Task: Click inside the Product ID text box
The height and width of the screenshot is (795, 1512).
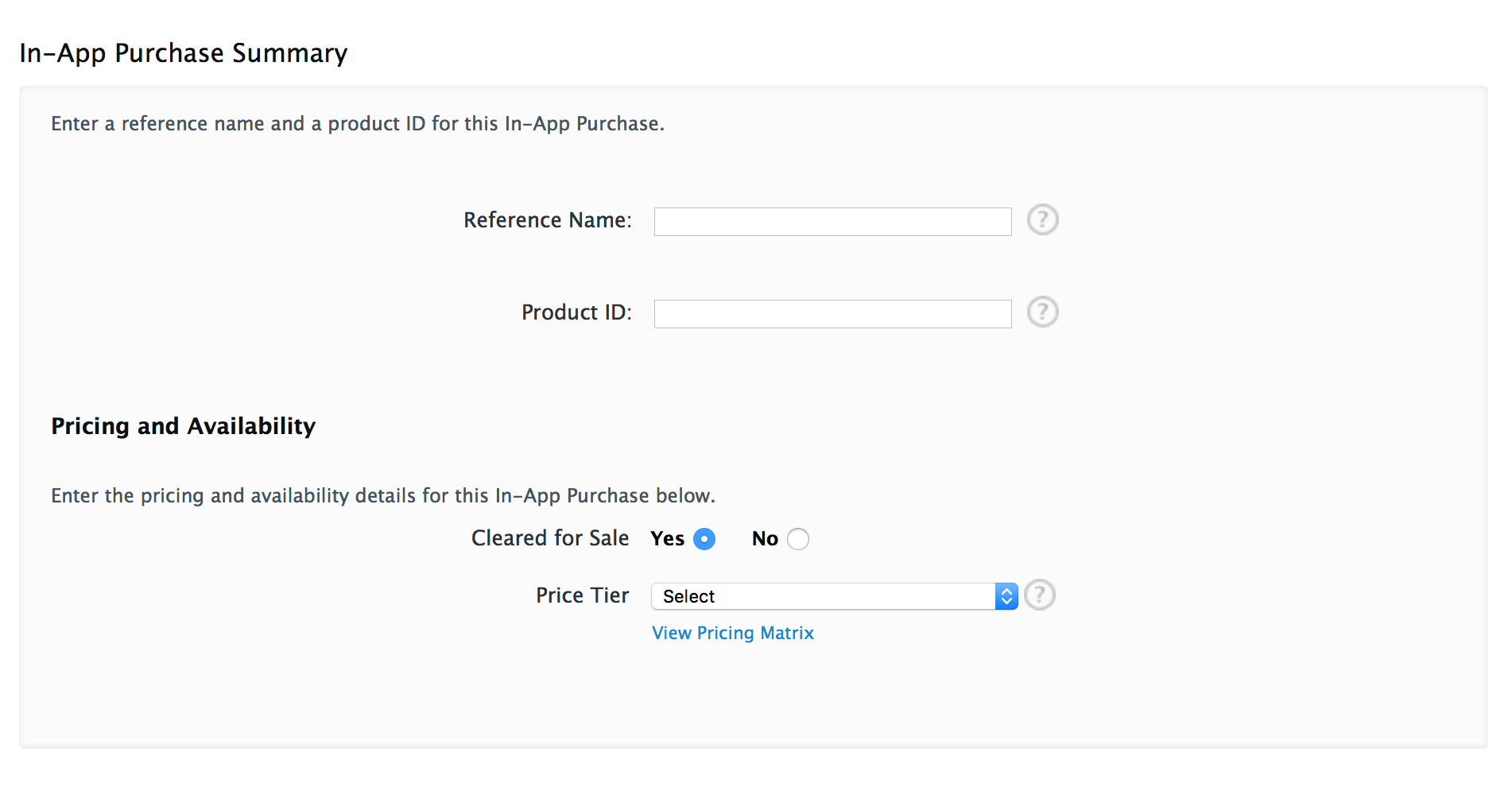Action: [x=832, y=314]
